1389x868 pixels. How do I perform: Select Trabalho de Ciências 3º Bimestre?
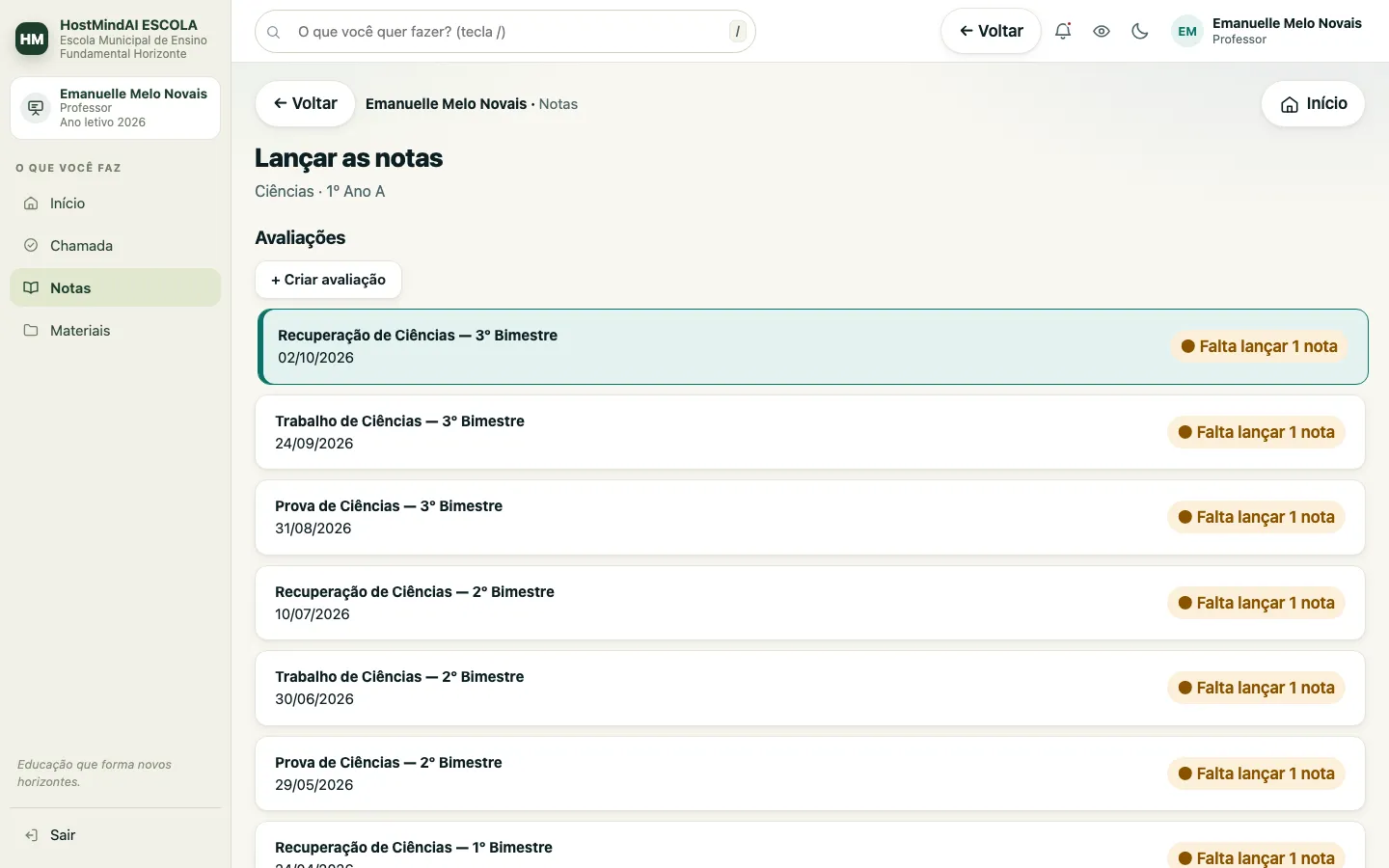pyautogui.click(x=810, y=432)
